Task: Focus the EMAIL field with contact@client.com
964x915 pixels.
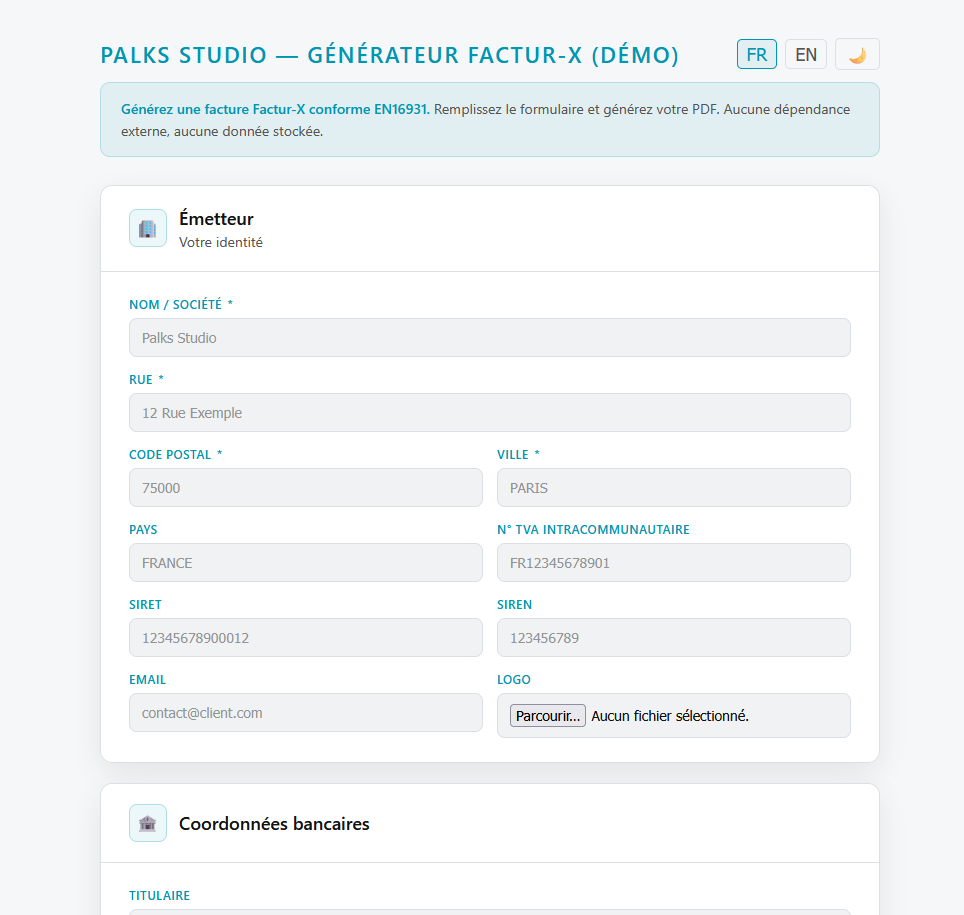Action: pyautogui.click(x=305, y=712)
